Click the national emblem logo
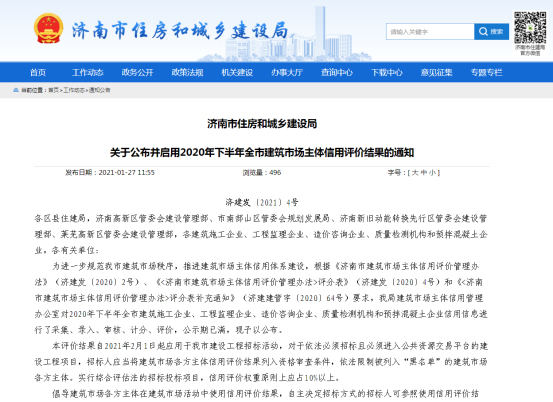Viewport: 553px width, 402px height. click(x=49, y=29)
